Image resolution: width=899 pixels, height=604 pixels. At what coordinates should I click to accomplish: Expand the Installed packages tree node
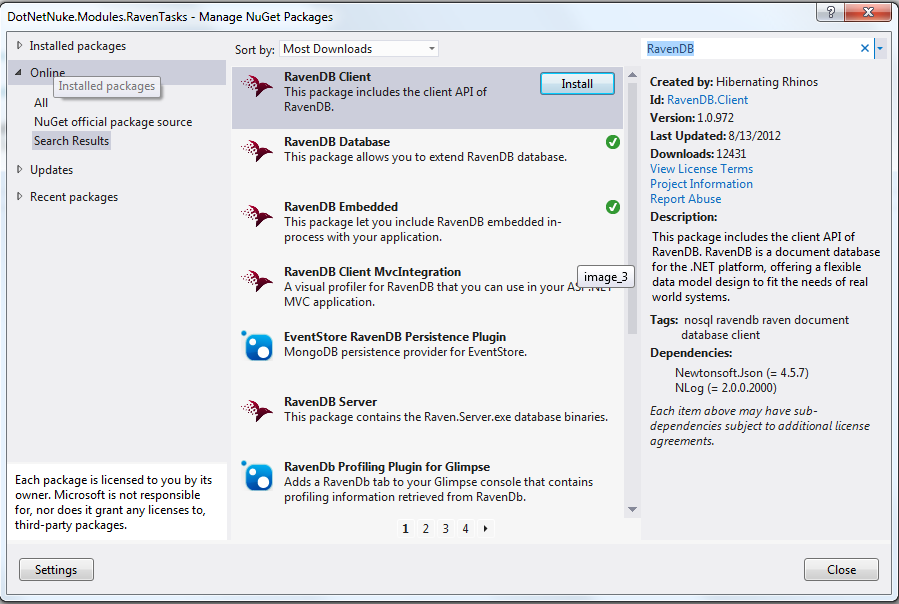point(20,46)
